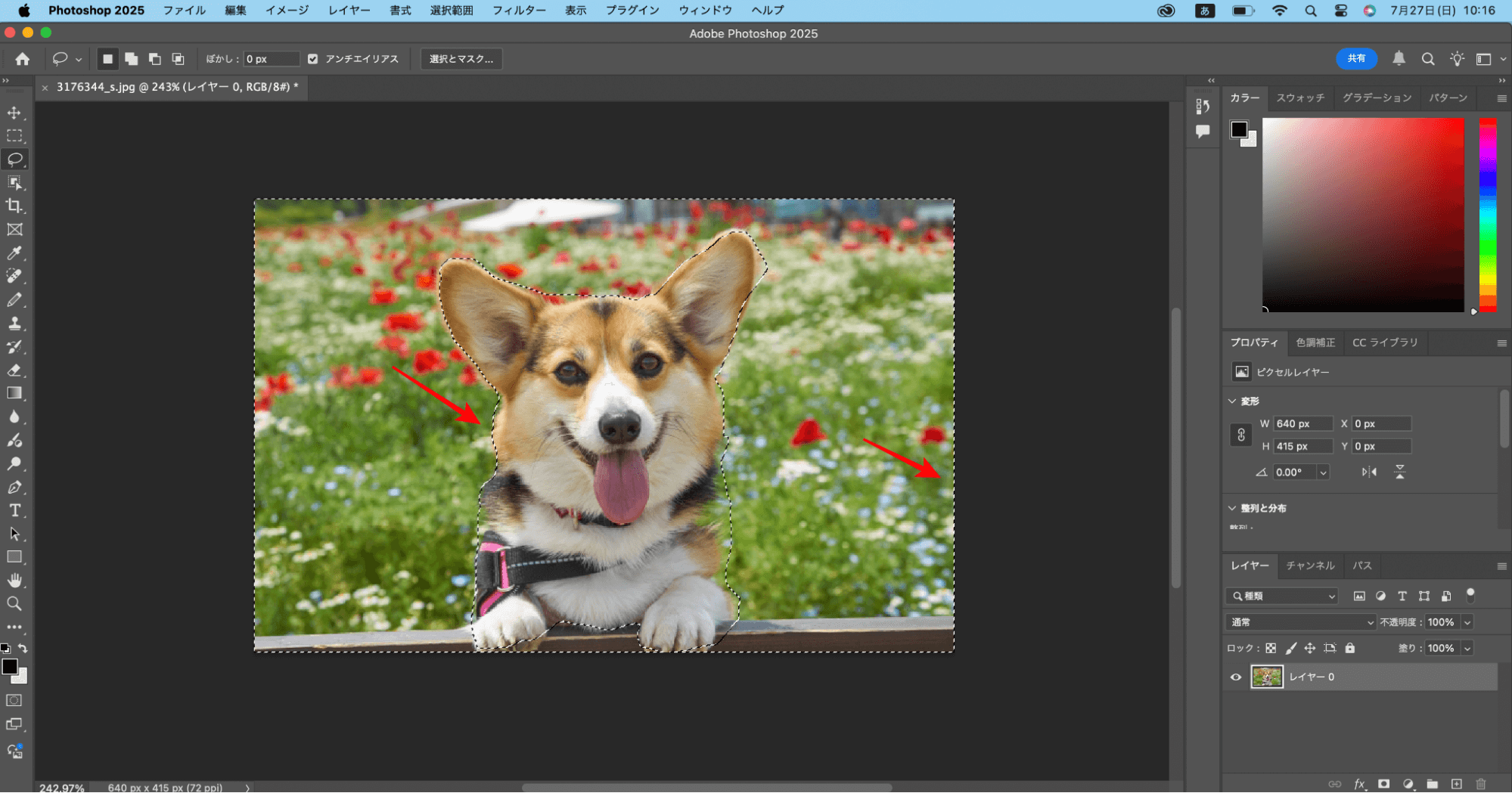This screenshot has width=1512, height=793.
Task: Toggle visibility of レイヤー 0
Action: pyautogui.click(x=1236, y=677)
